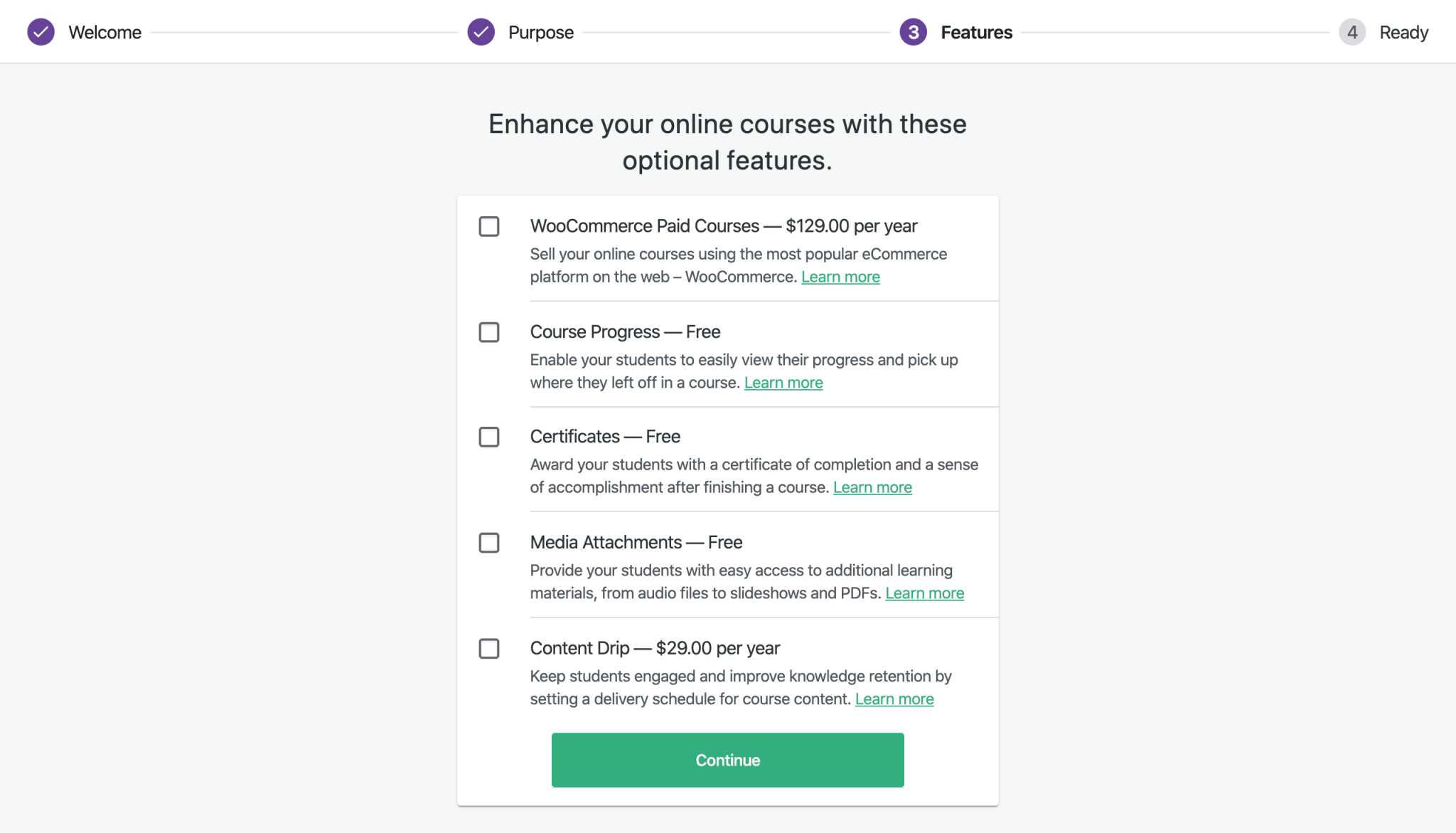Open Learn more for Certificates

coord(872,487)
